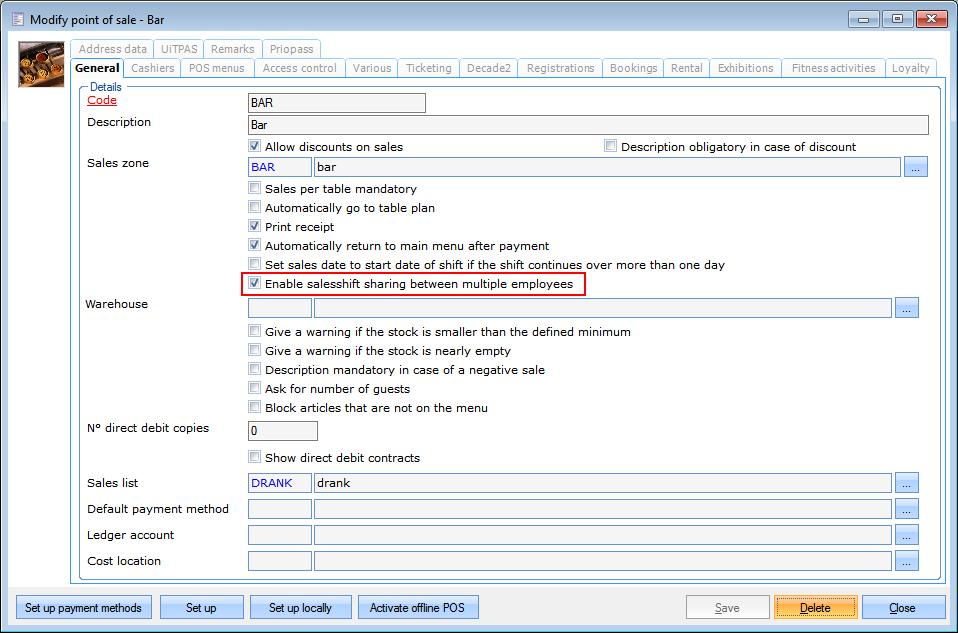Open Ledger account browse button
This screenshot has width=958, height=633.
pyautogui.click(x=906, y=536)
